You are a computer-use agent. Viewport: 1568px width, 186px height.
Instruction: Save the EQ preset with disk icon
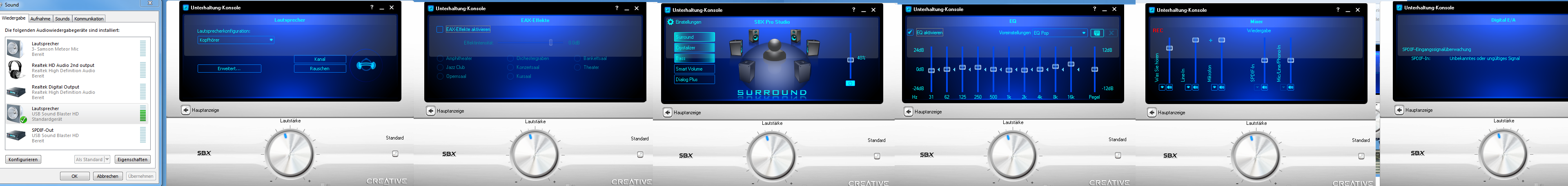1097,33
